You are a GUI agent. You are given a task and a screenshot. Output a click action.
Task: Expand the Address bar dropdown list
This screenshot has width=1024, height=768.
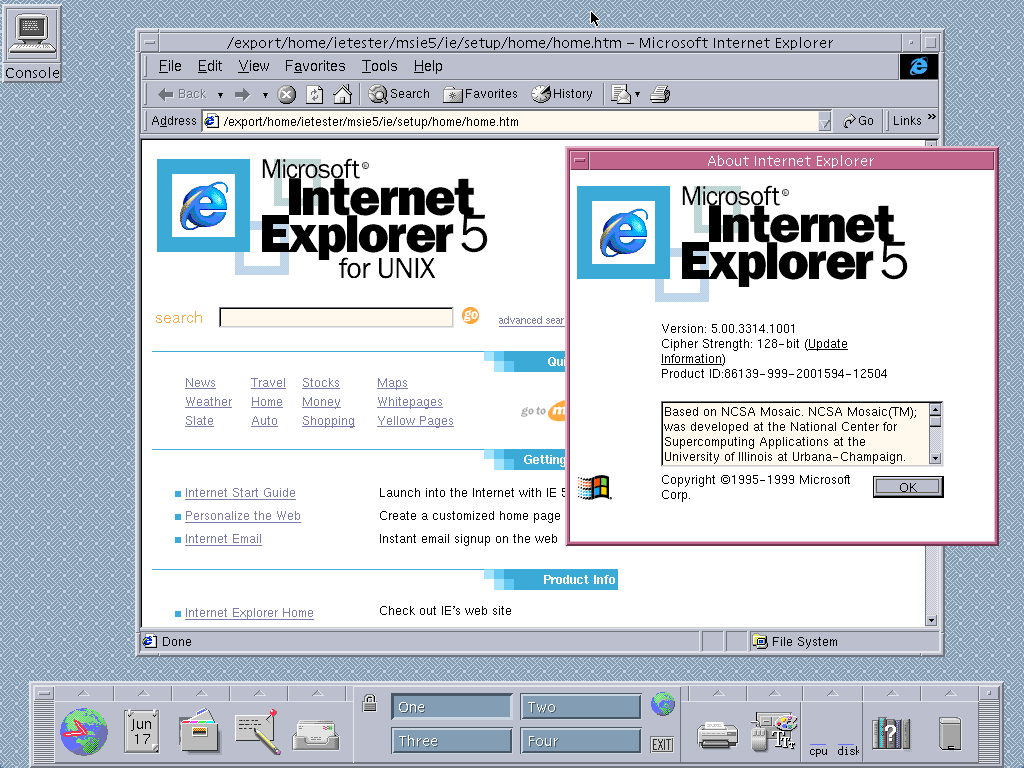click(x=824, y=122)
